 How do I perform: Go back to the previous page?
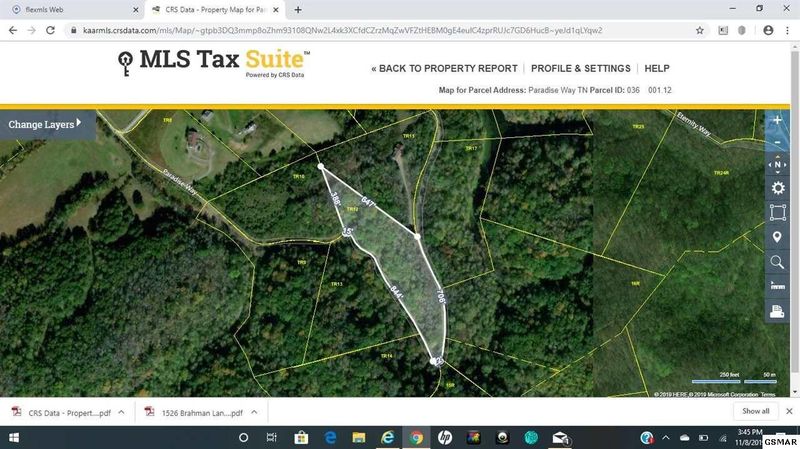[x=13, y=31]
